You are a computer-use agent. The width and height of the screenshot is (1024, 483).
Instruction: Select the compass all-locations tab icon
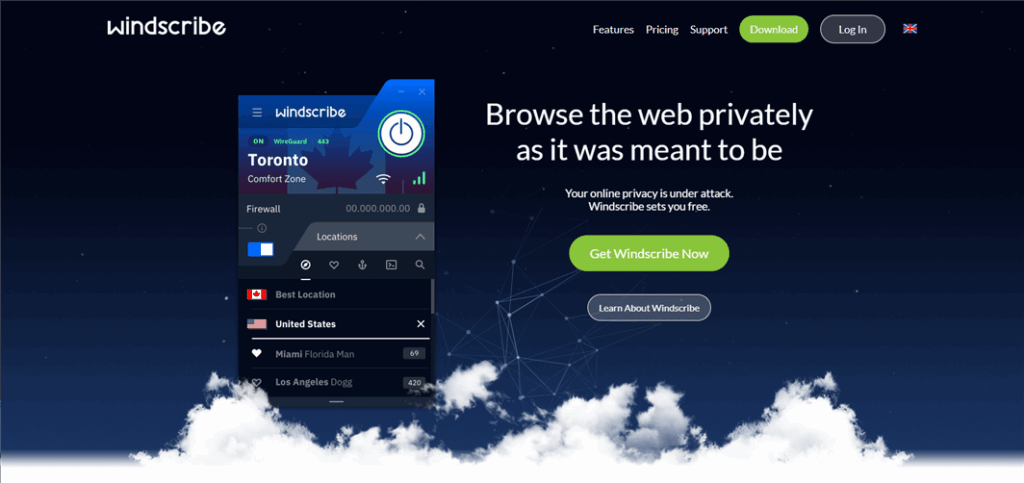pos(305,265)
